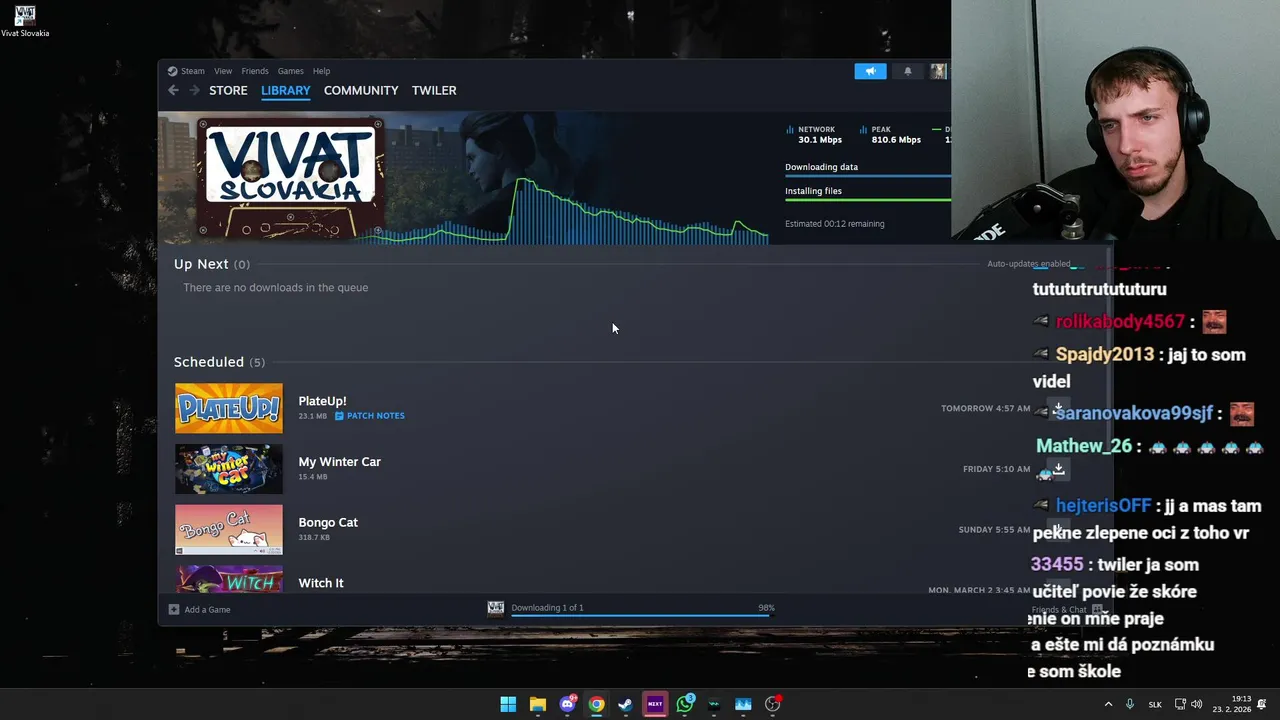Screen dimensions: 1280x720
Task: Click the Bongo Cat title
Action: [x=328, y=522]
